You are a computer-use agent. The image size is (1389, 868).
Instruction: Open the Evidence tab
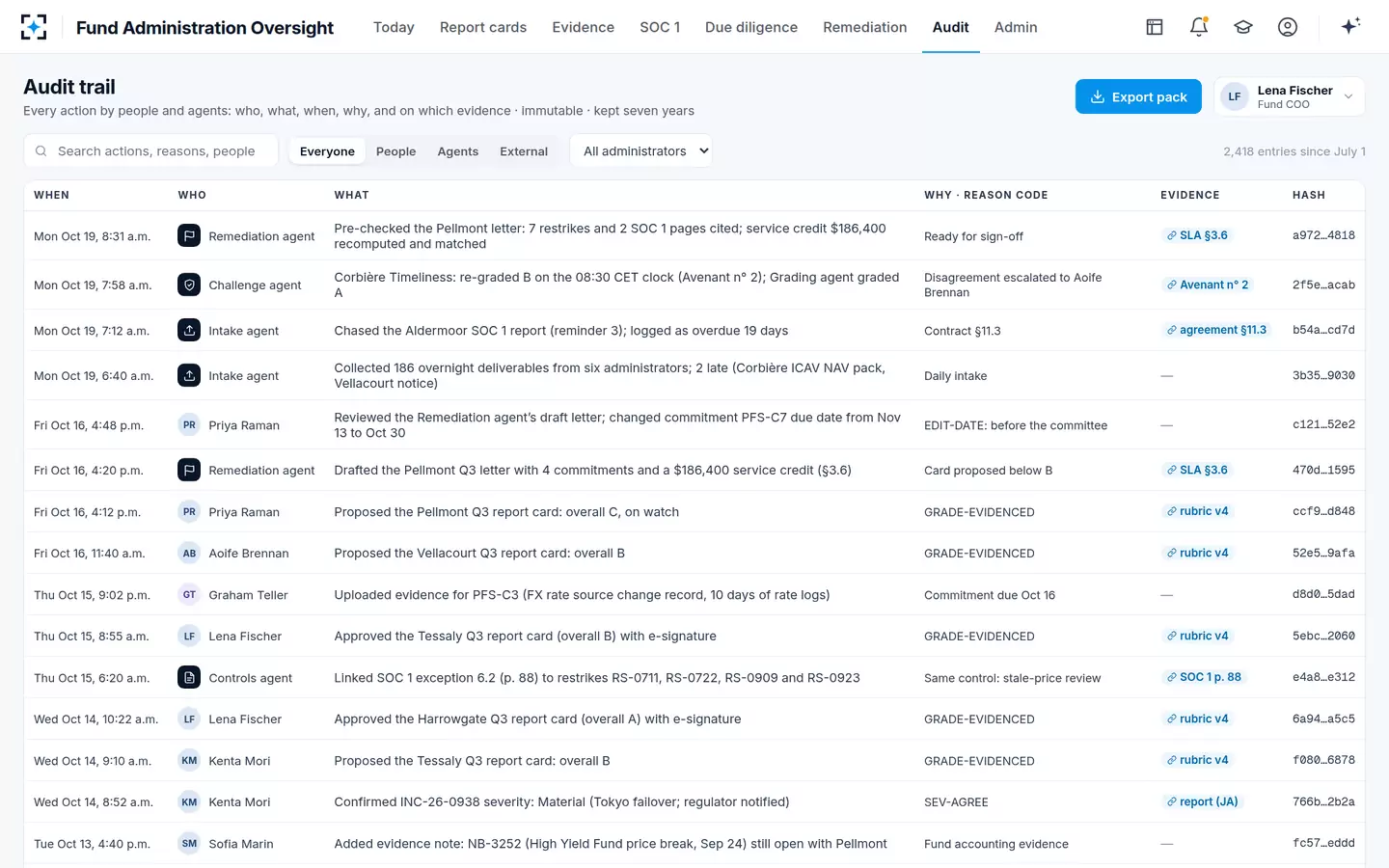tap(584, 27)
